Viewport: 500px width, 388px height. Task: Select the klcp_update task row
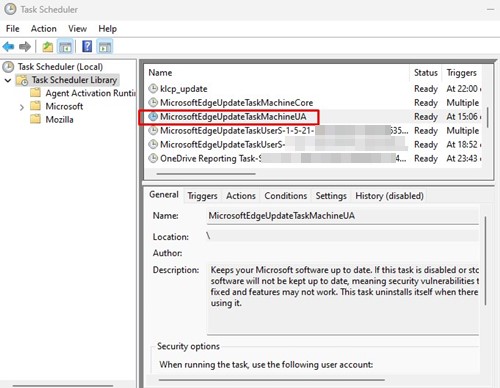click(314, 89)
